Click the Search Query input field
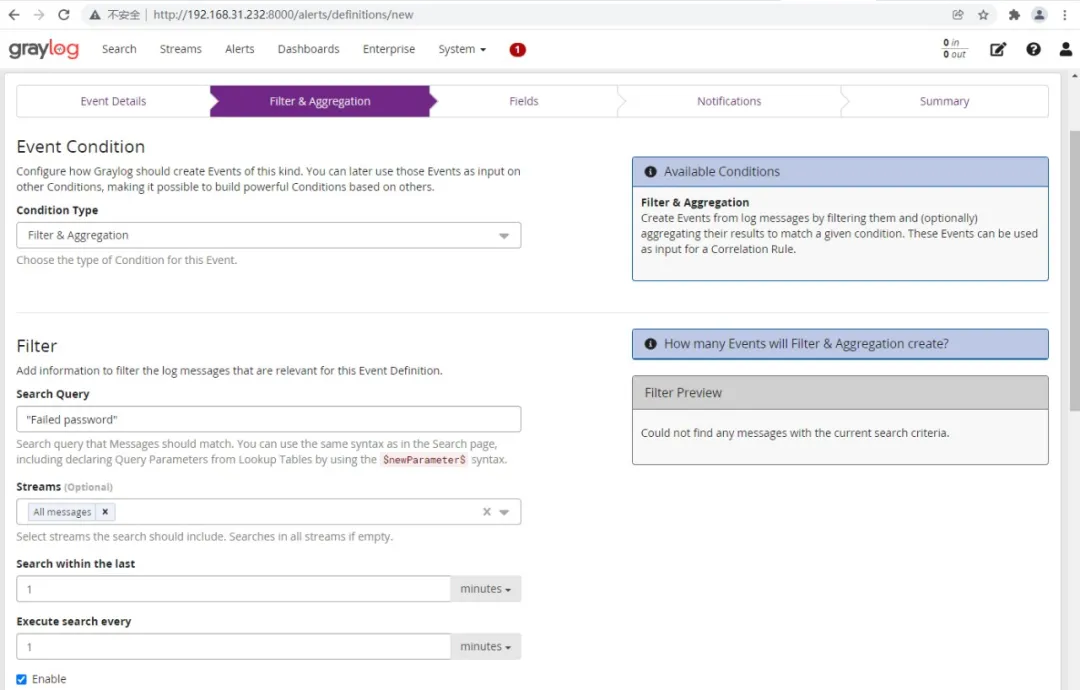 268,419
